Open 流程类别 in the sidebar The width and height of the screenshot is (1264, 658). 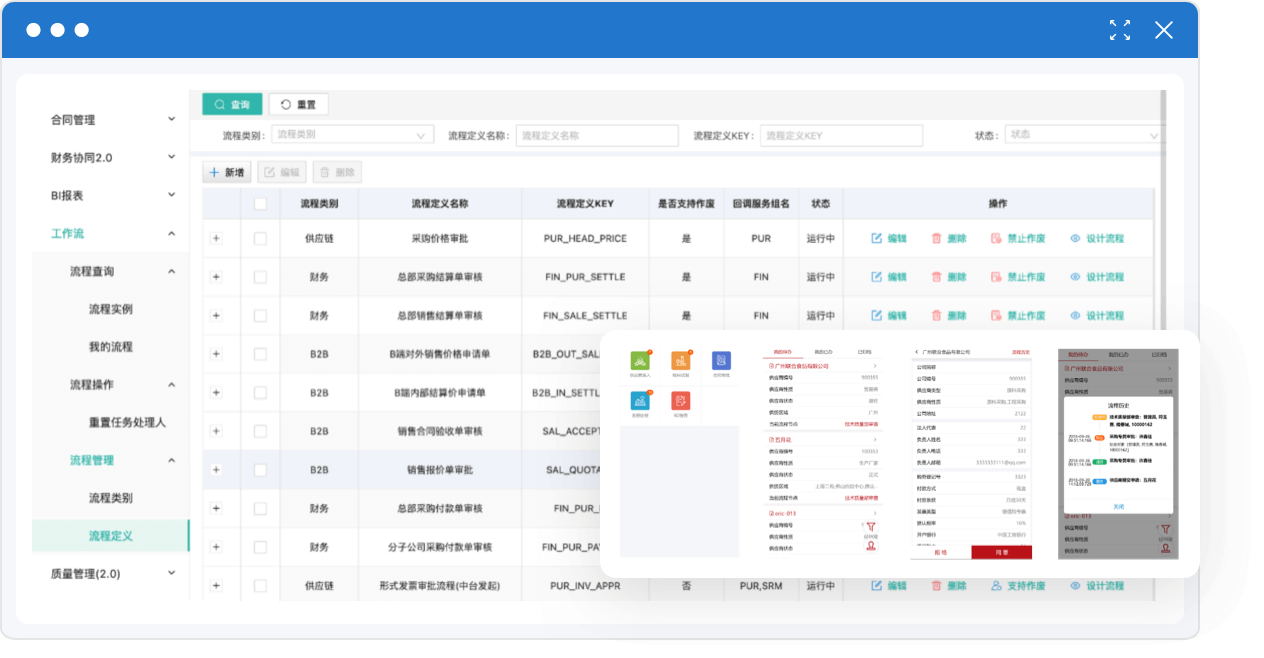(x=110, y=498)
